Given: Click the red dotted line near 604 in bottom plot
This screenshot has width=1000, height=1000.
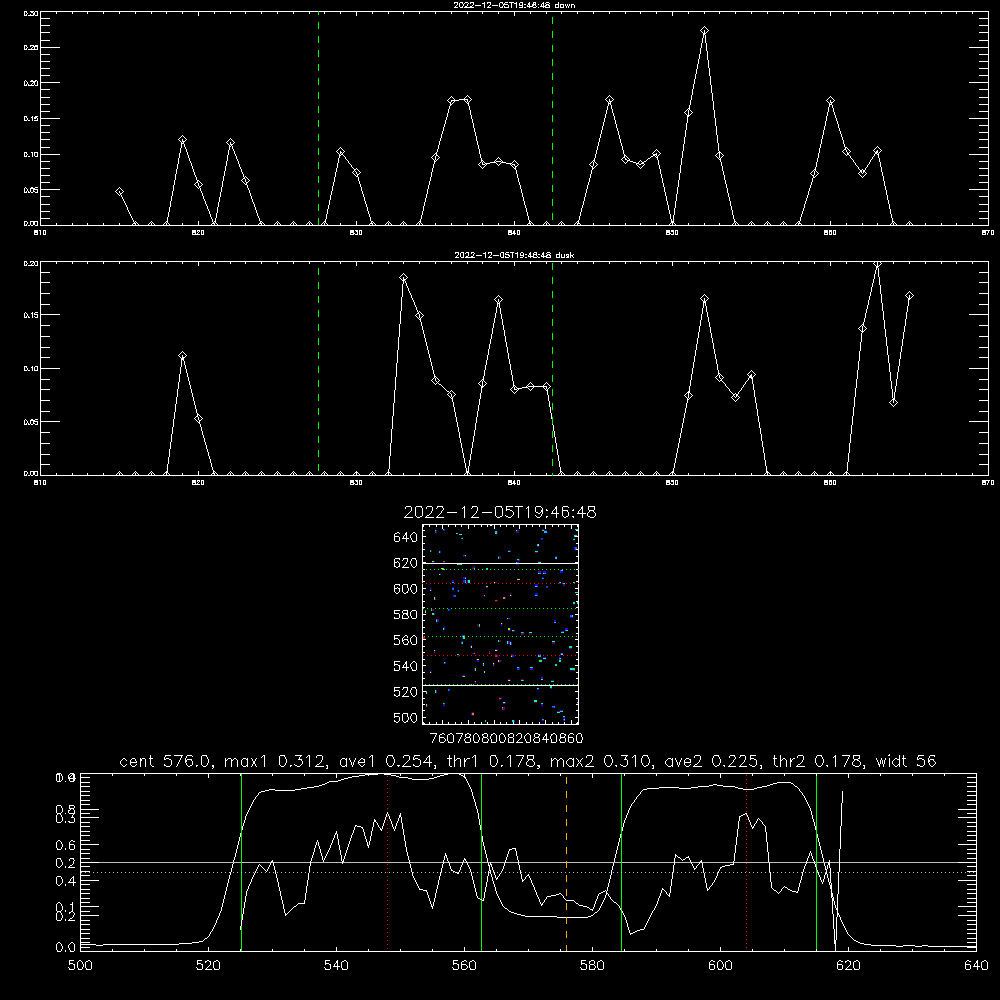Looking at the screenshot, I should (x=746, y=862).
